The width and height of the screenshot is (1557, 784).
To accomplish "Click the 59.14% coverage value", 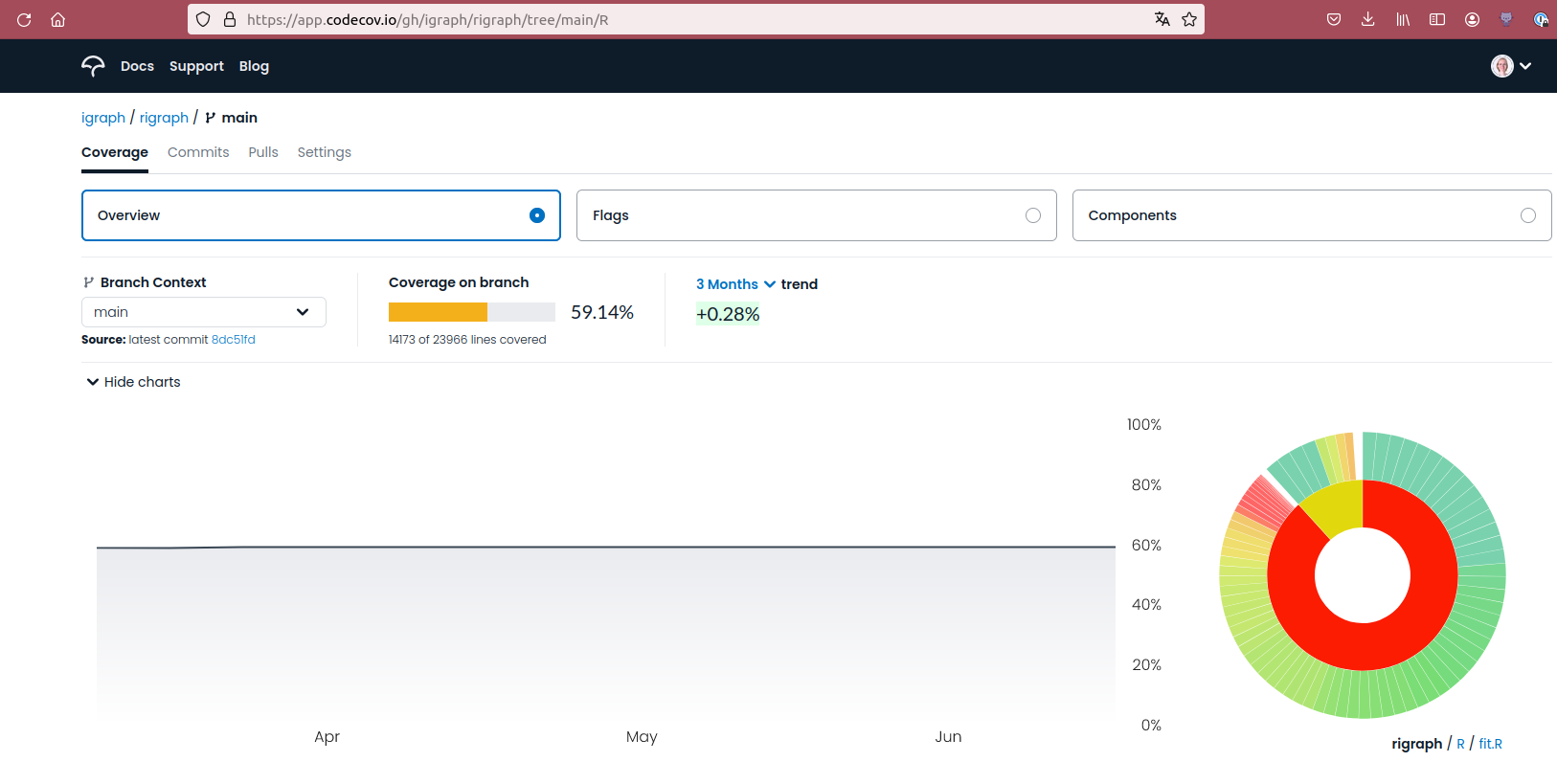I will (602, 312).
